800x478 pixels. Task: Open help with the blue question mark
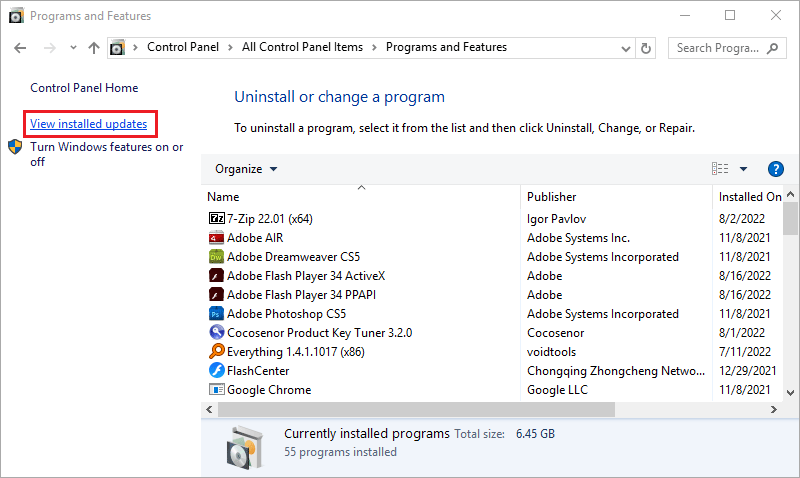(776, 169)
